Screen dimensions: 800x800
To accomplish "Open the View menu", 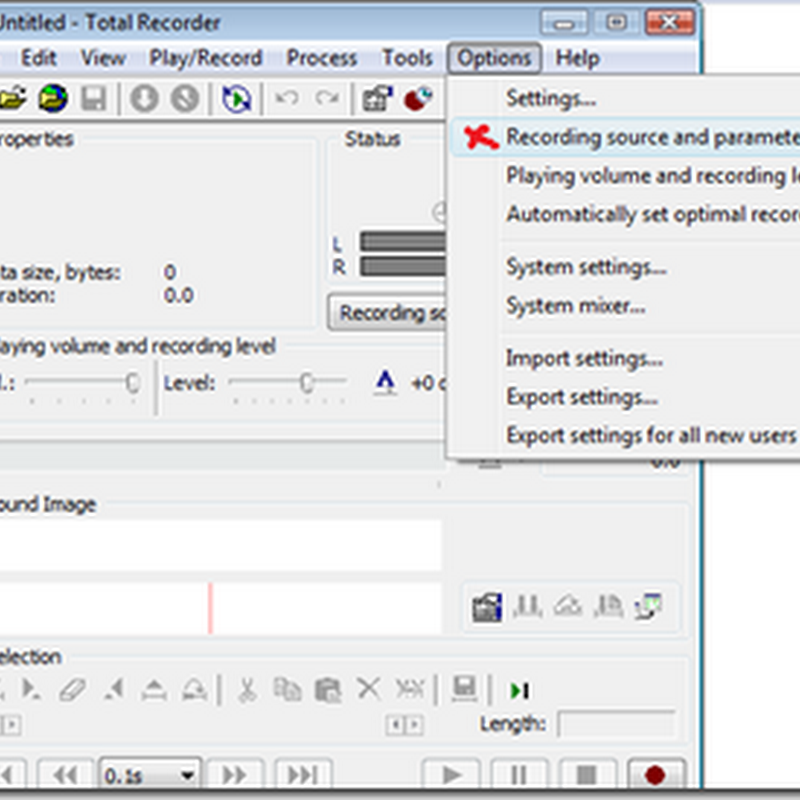I will point(103,58).
